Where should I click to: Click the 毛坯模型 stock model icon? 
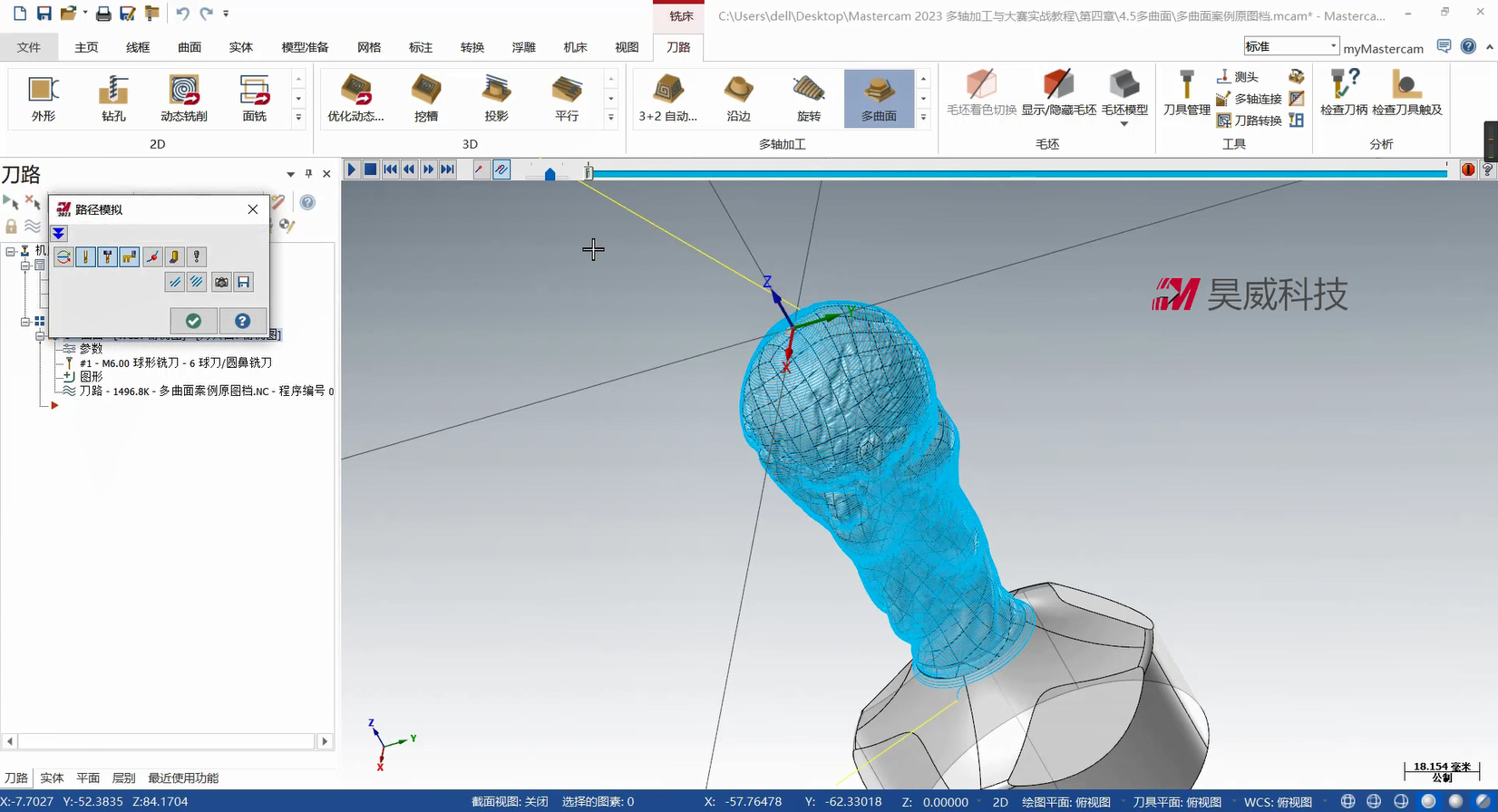(x=1123, y=94)
